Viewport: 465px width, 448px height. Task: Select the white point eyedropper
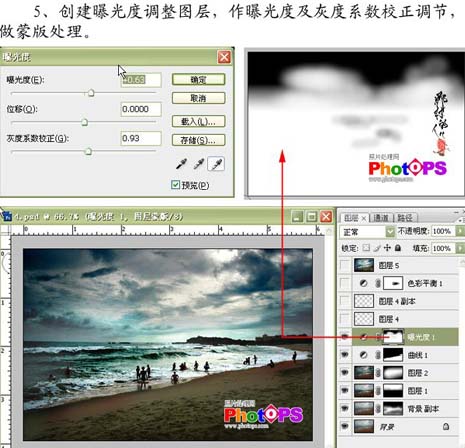coord(216,164)
